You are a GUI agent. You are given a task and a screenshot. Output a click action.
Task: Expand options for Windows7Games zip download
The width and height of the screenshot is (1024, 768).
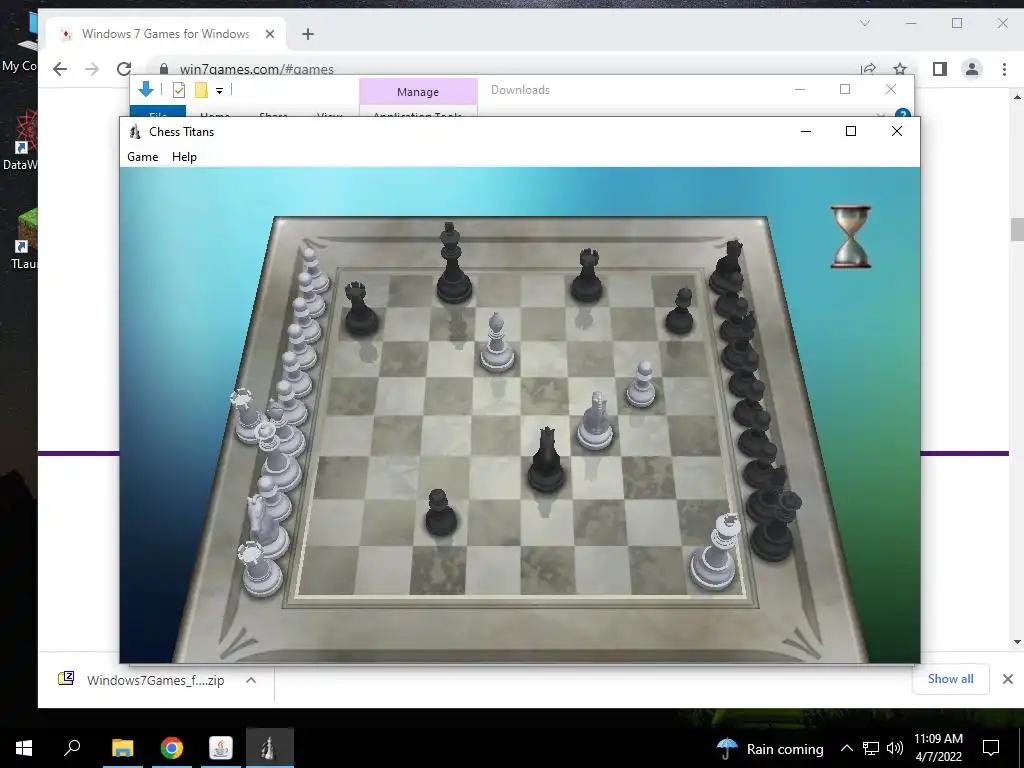pyautogui.click(x=251, y=680)
